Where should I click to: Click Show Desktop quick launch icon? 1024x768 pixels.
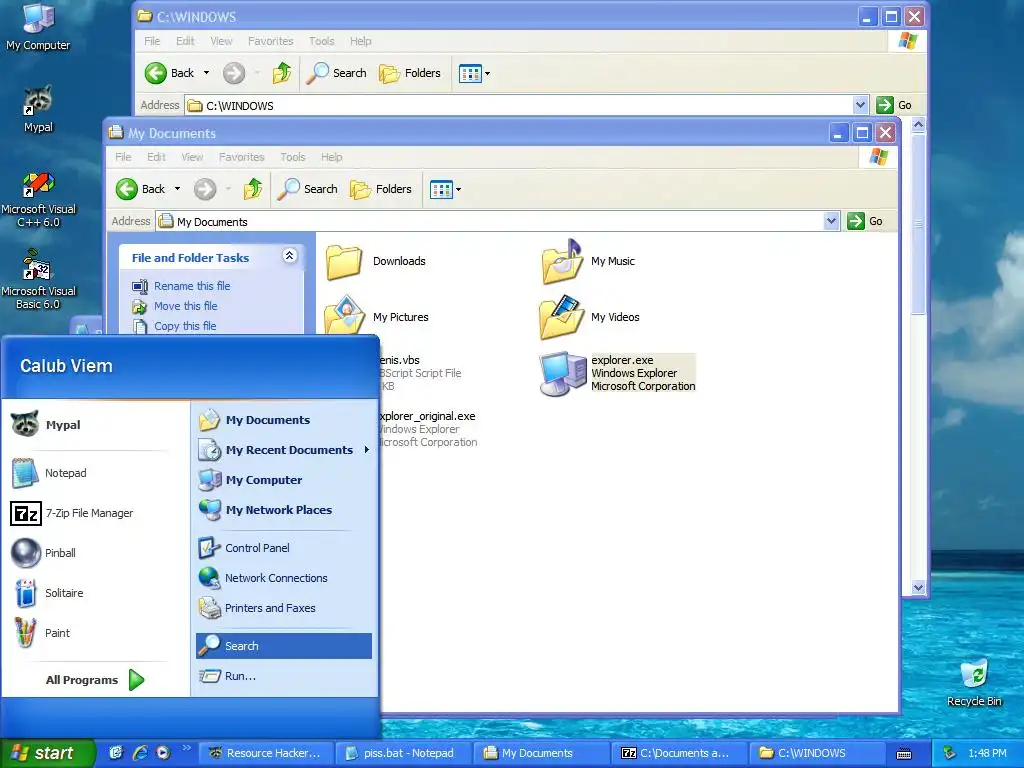(x=116, y=753)
